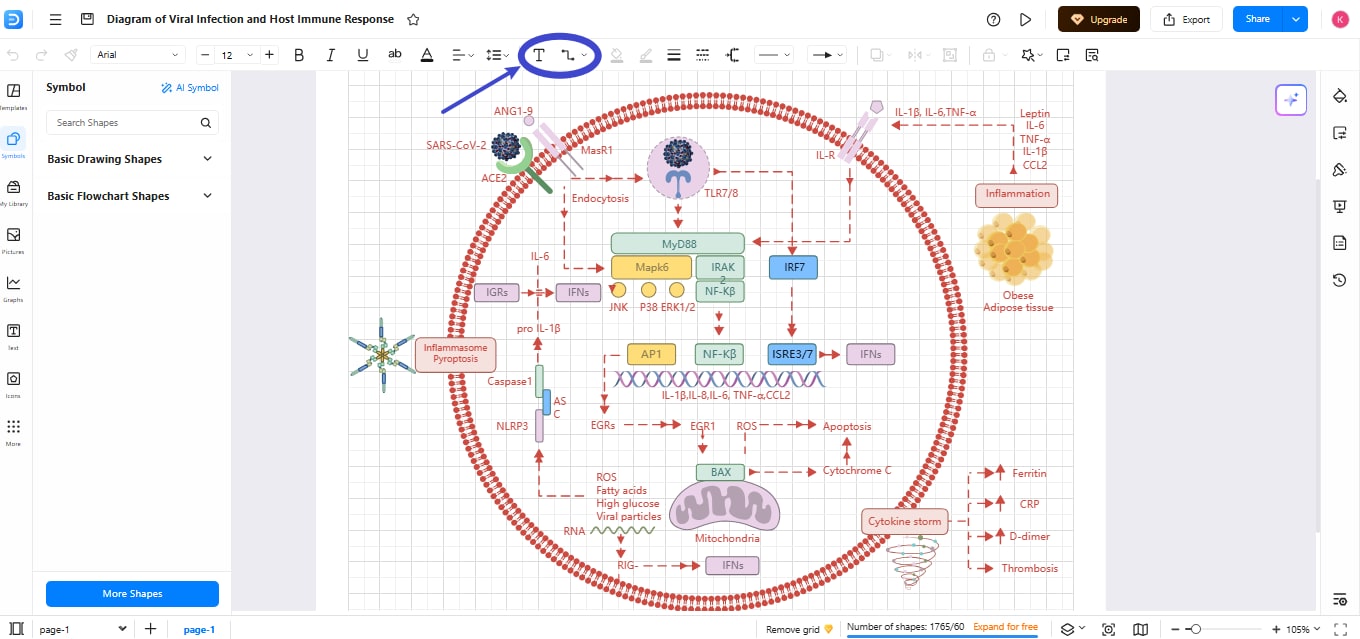The image size is (1360, 639).
Task: Open the hamburger menu at top left
Action: click(55, 19)
